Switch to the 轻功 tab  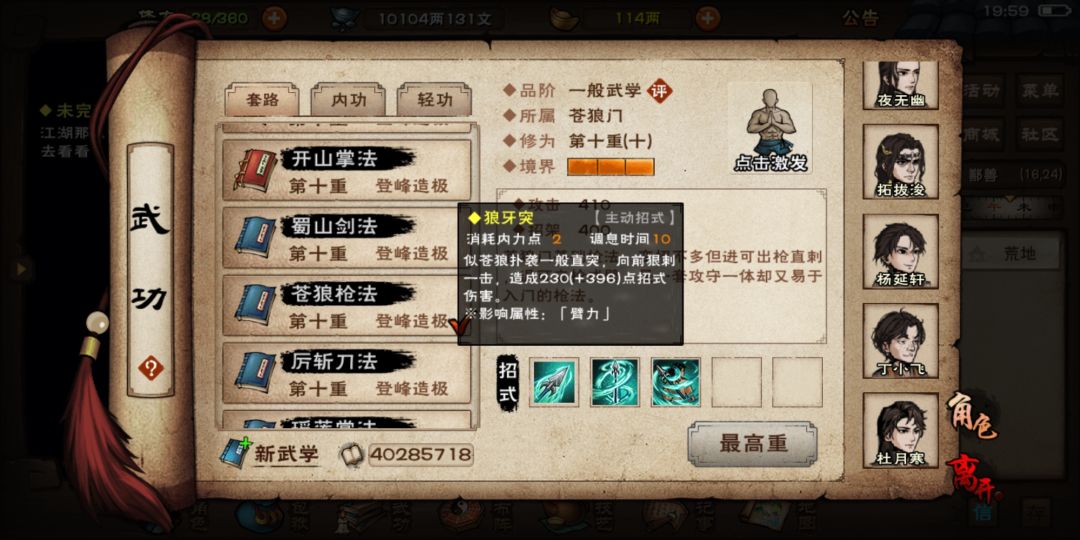(x=435, y=100)
